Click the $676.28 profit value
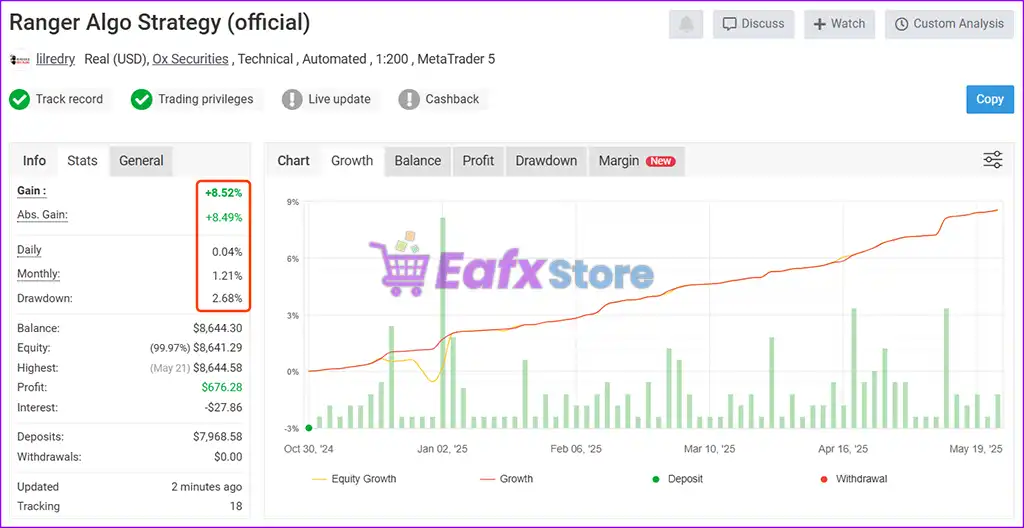Viewport: 1024px width, 528px height. click(x=221, y=387)
